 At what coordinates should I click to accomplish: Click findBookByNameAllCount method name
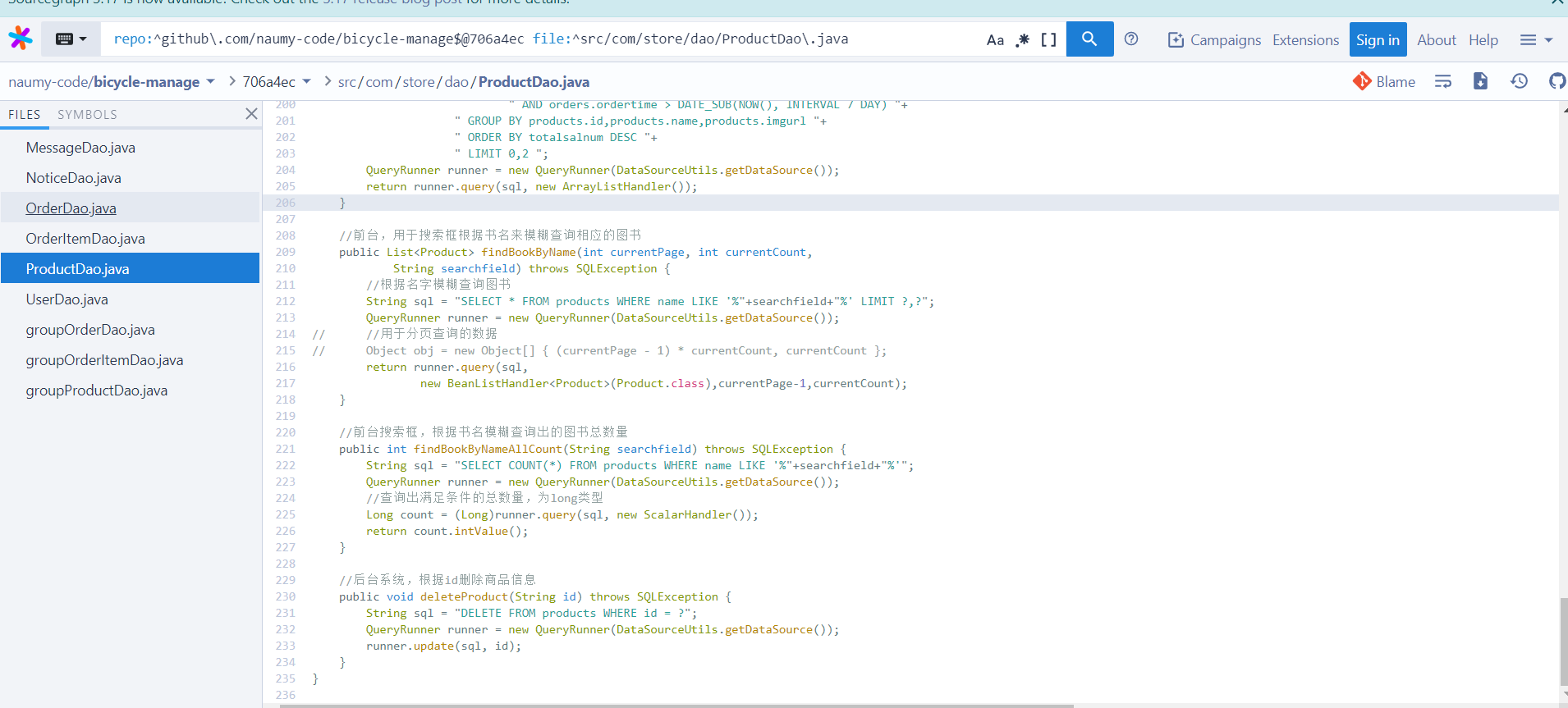pyautogui.click(x=488, y=449)
